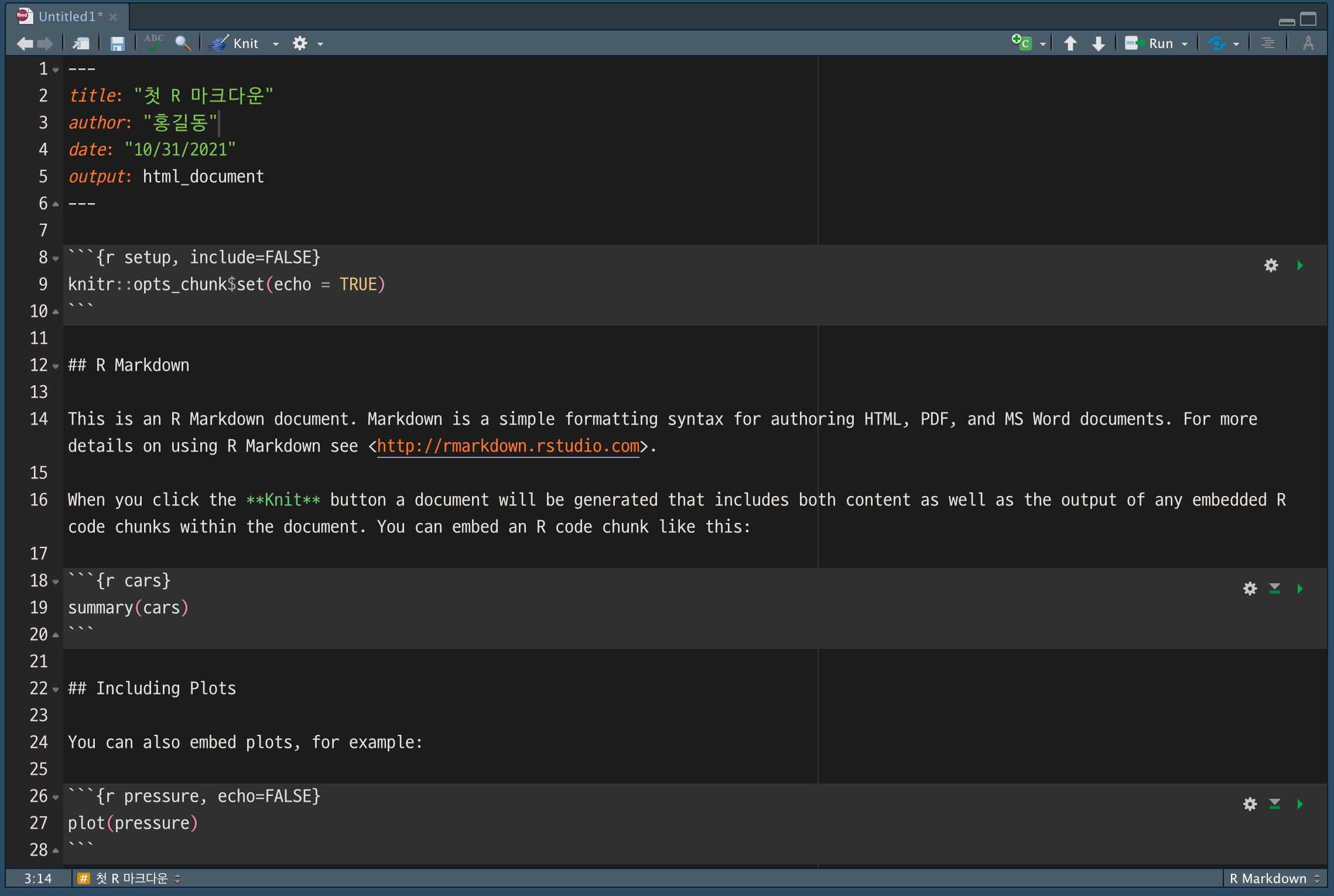Show document in new window

pos(81,43)
